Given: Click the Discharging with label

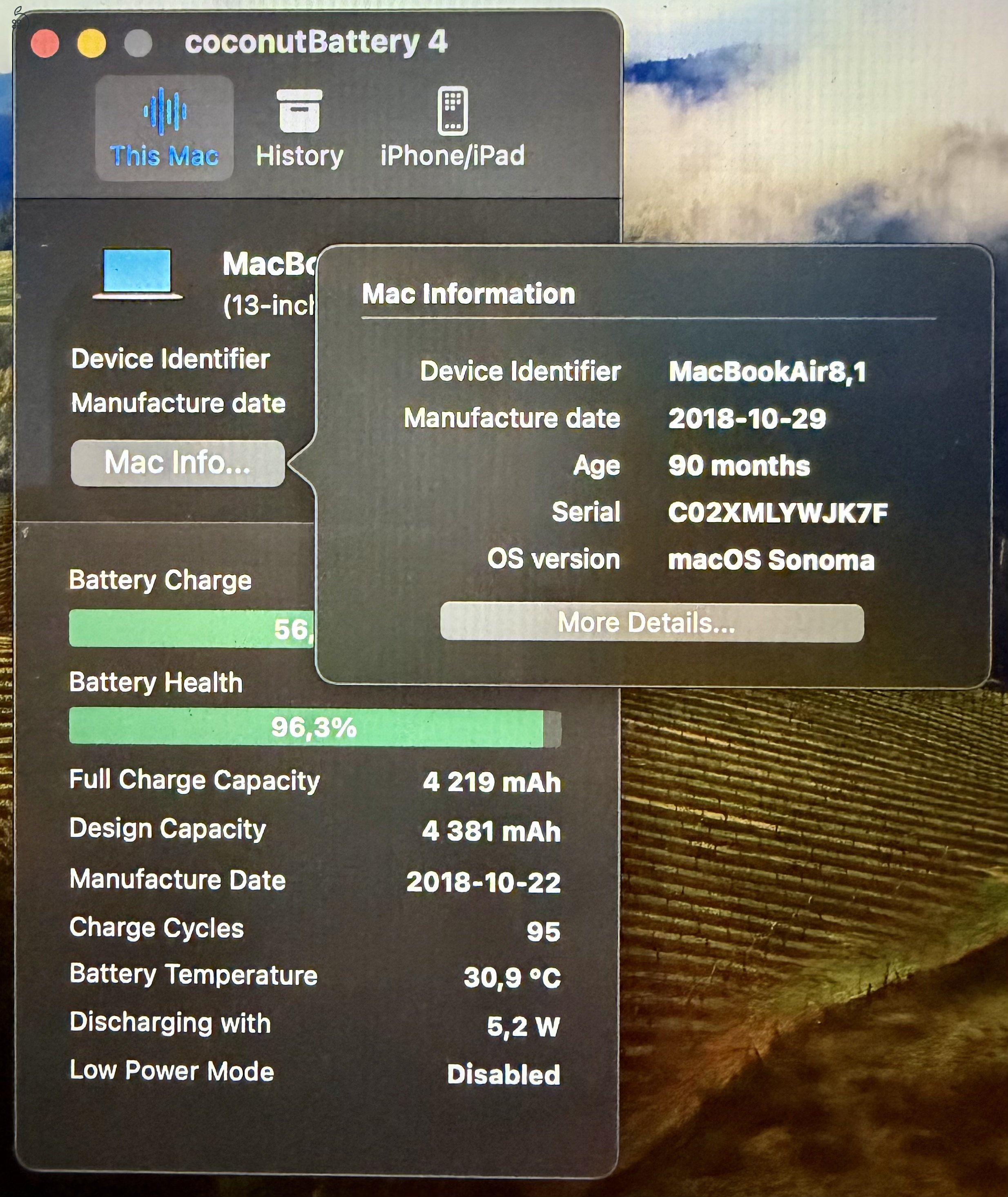Looking at the screenshot, I should pos(170,1023).
